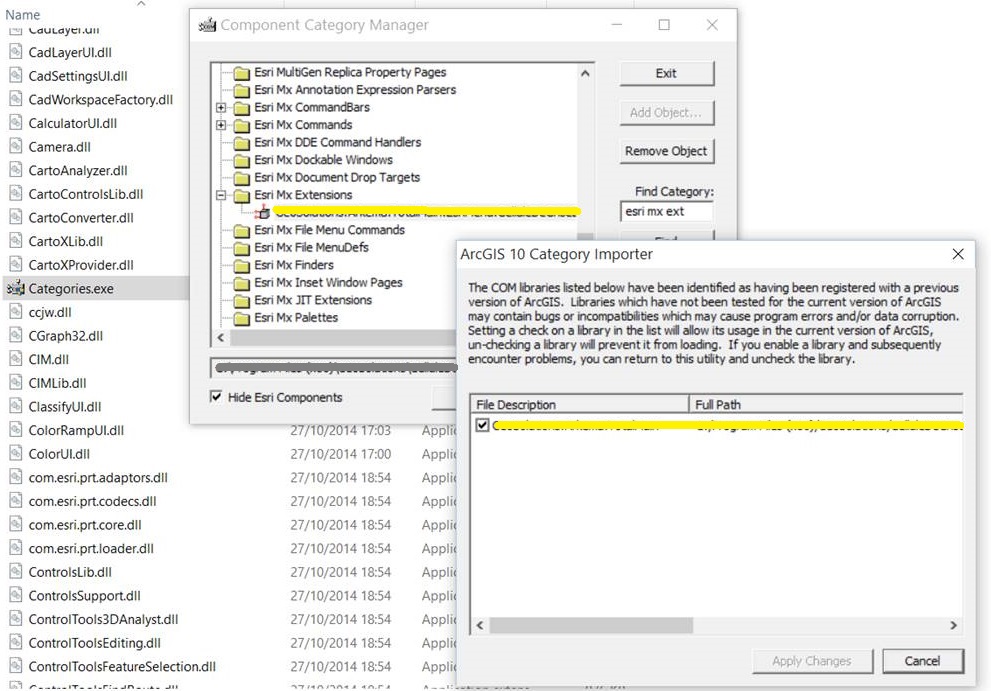Click the component icon under Esri Mx Extensions
991x691 pixels.
pyautogui.click(x=263, y=212)
